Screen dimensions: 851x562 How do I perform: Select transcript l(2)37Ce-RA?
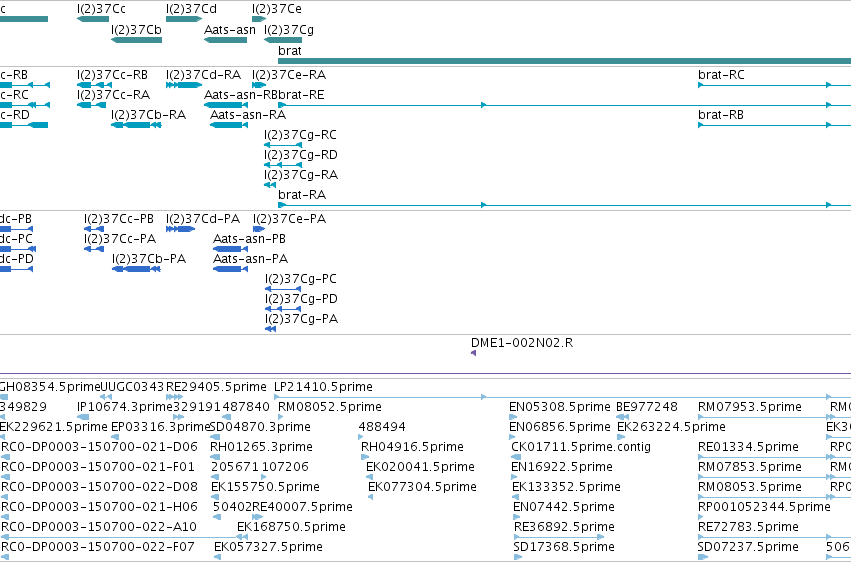point(289,75)
